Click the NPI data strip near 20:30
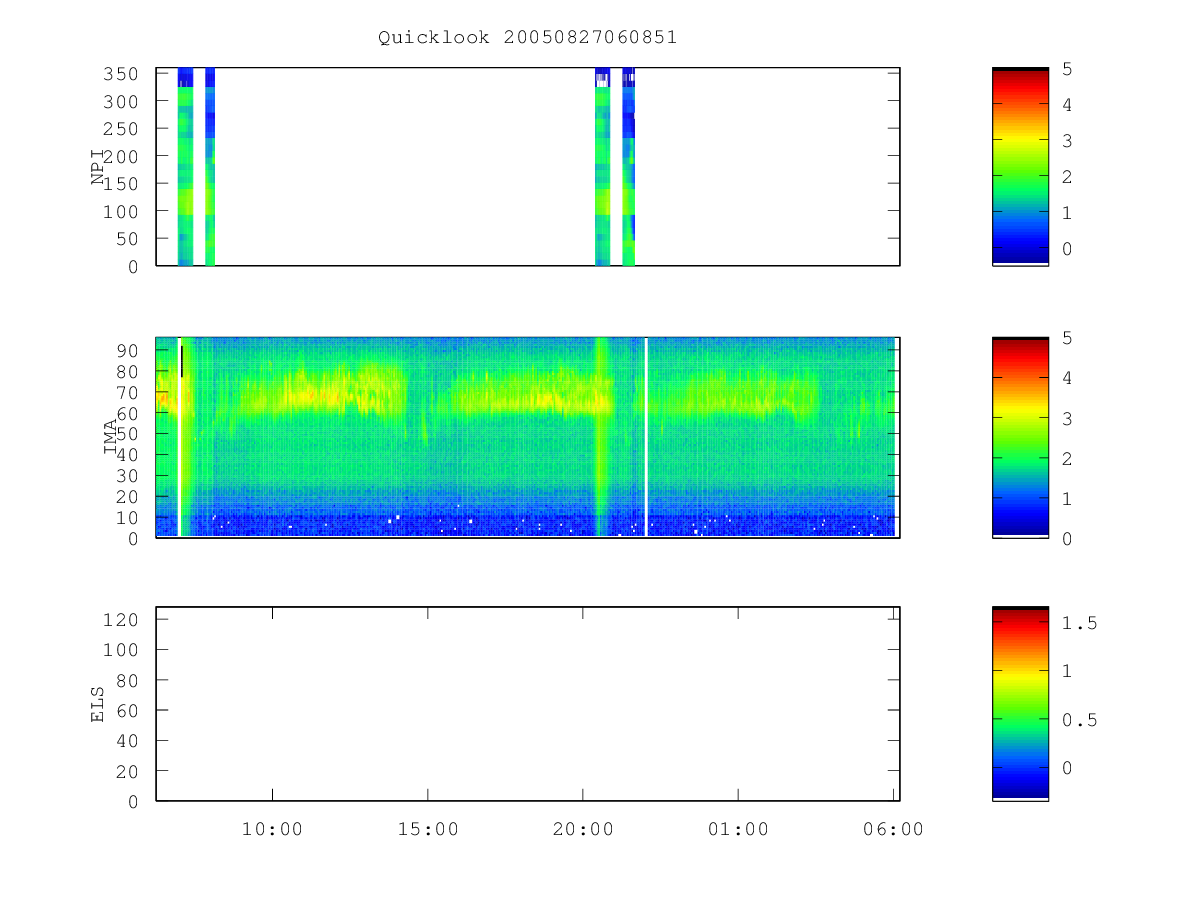This screenshot has width=1200, height=900. tap(602, 166)
